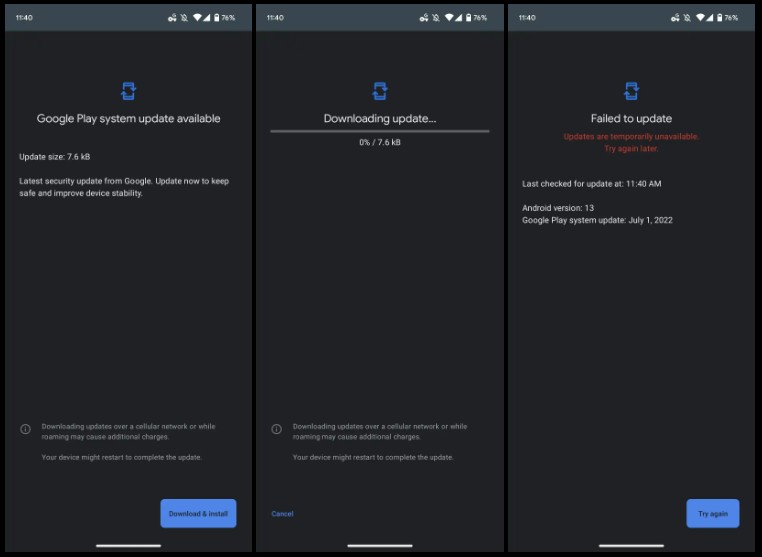Tap the key icon in third status bar

(675, 18)
